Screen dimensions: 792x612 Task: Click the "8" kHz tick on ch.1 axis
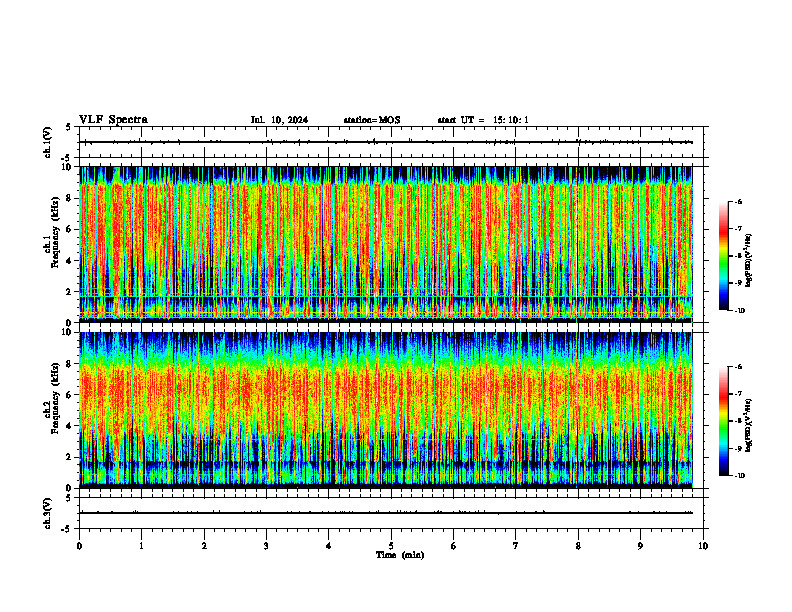(x=70, y=198)
